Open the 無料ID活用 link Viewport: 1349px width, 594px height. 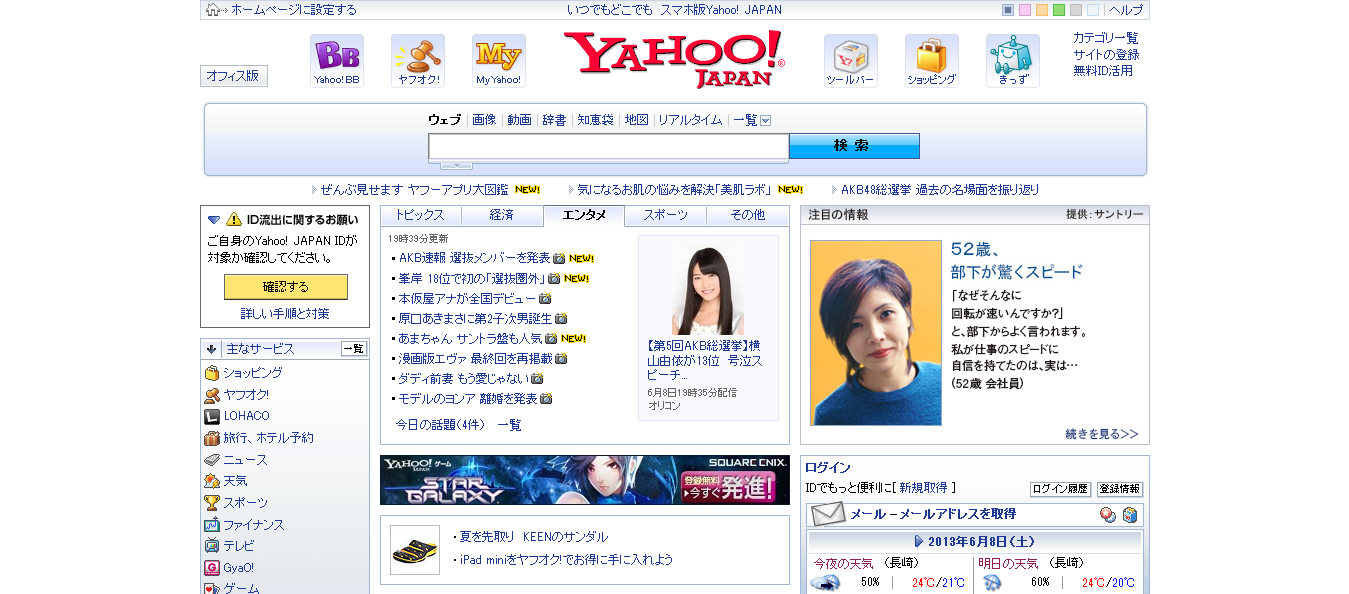(1103, 71)
